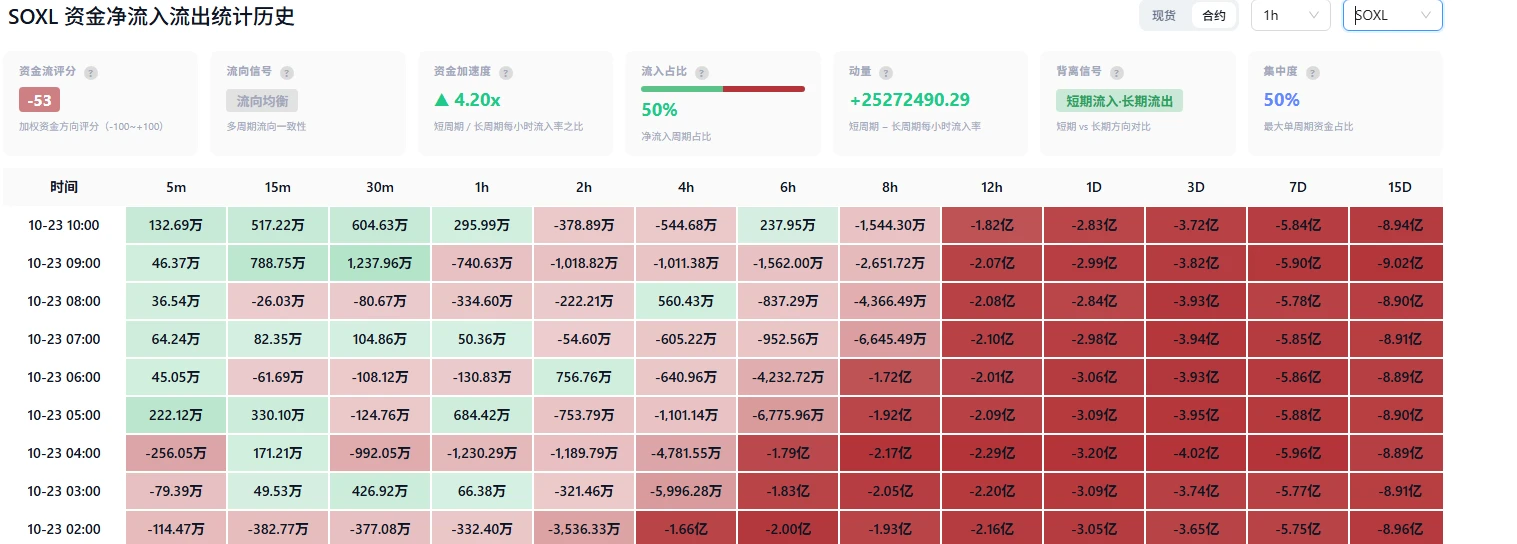Screen dimensions: 1517x544
Task: Click the 788.75万 cell
Action: [x=278, y=263]
